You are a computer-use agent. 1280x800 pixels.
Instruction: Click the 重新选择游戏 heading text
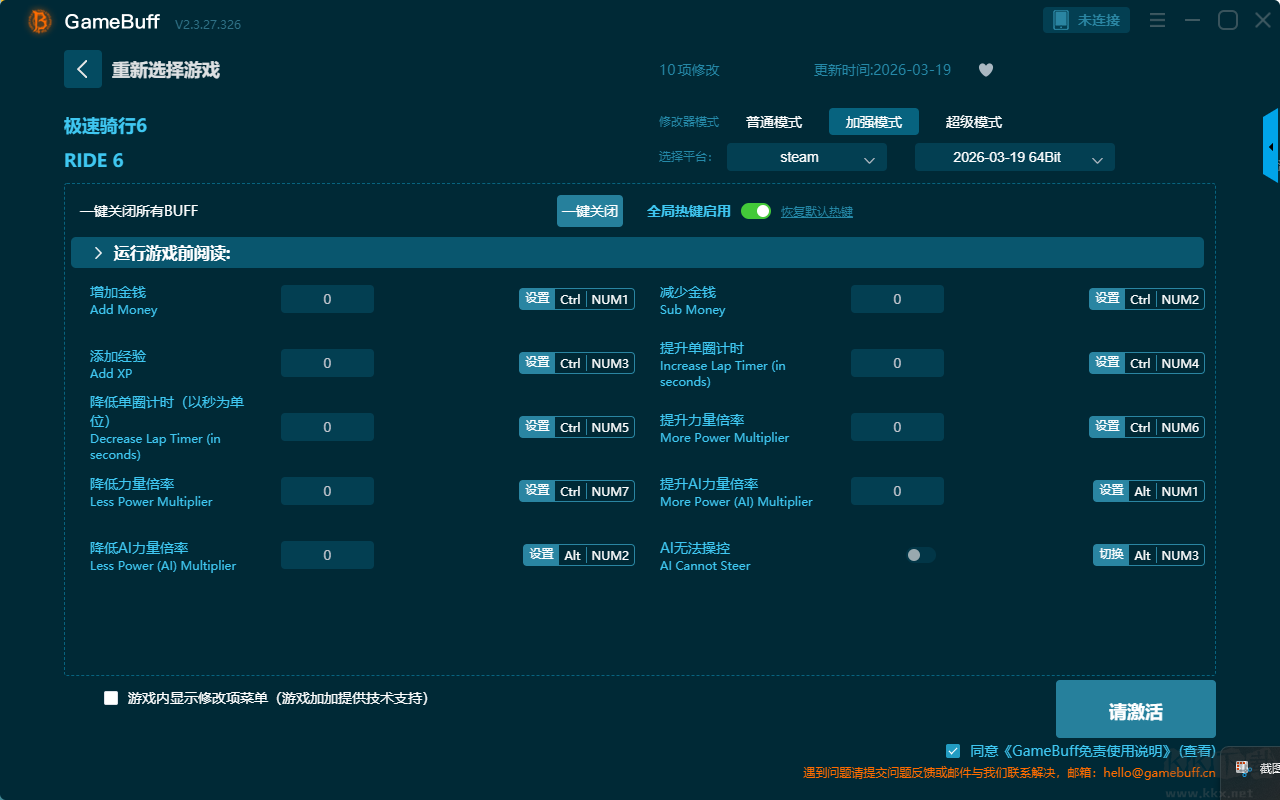coord(166,70)
